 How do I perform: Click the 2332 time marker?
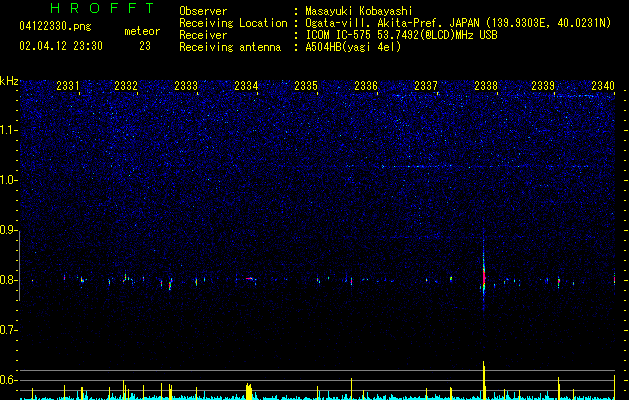coord(126,86)
